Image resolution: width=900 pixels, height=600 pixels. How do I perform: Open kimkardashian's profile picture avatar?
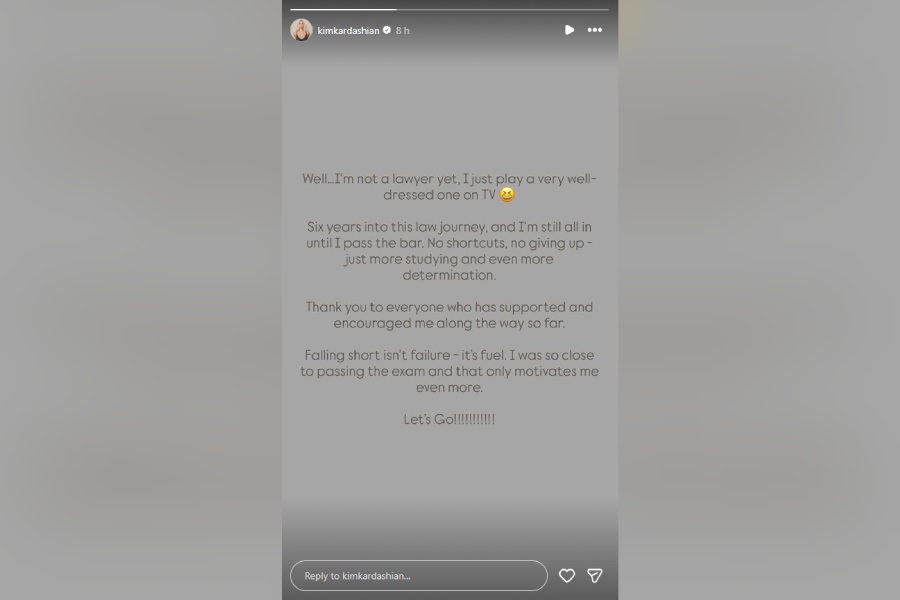click(301, 30)
